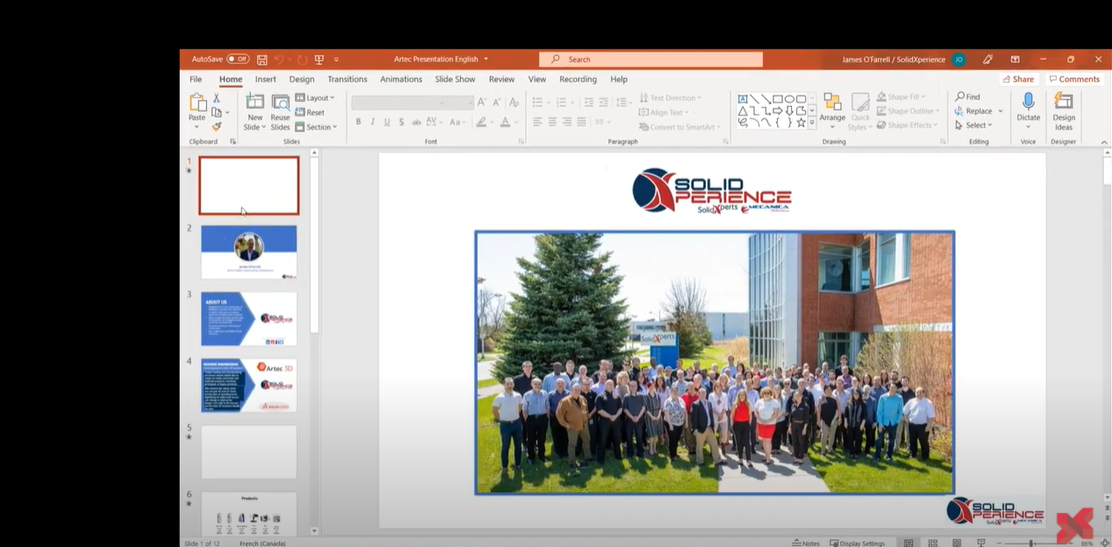Expand the shapes gallery More arrow
1112x547 pixels.
click(812, 123)
